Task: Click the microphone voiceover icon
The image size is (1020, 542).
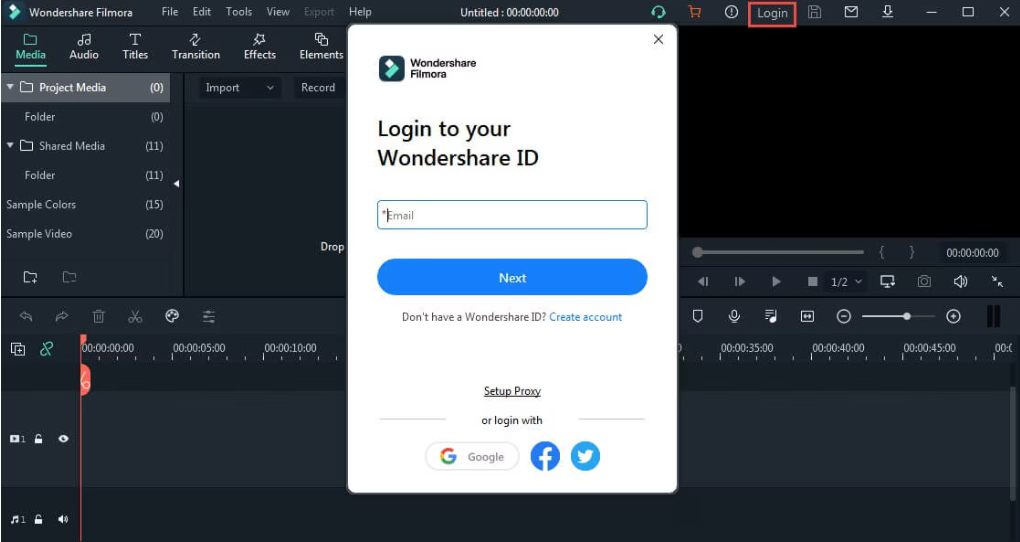Action: (x=734, y=316)
